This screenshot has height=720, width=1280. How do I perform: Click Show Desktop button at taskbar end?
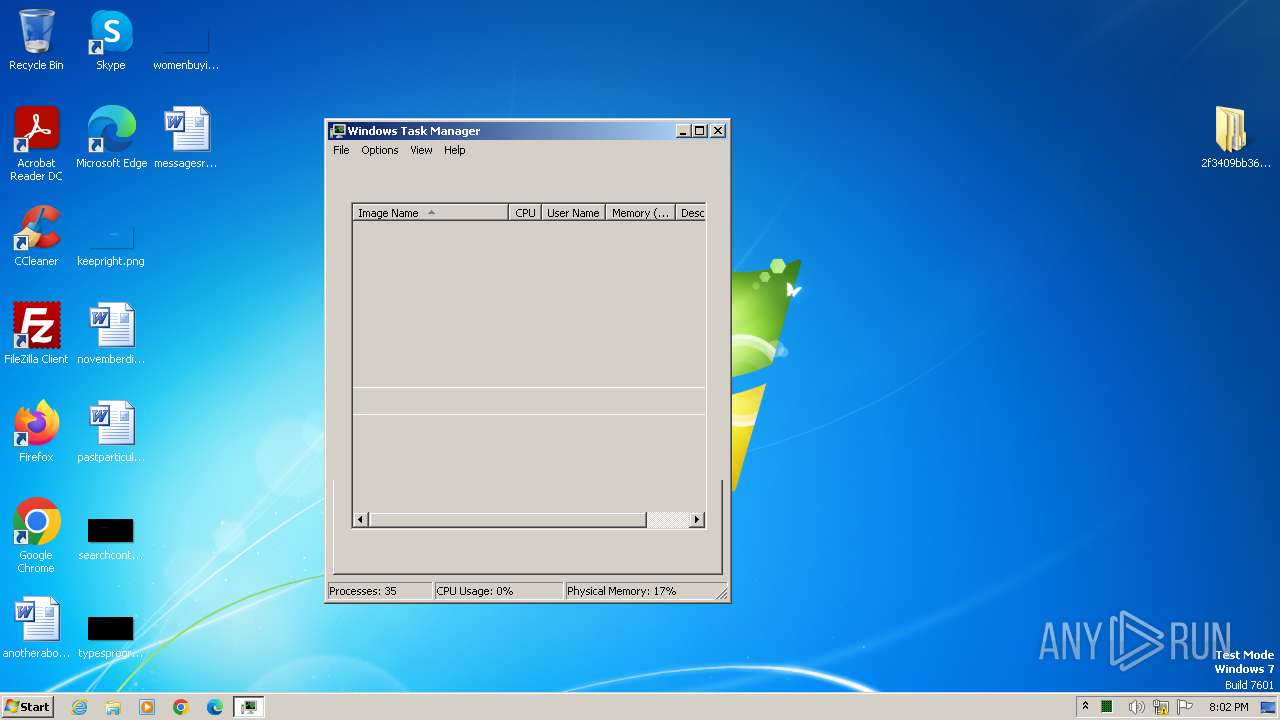[x=1269, y=707]
